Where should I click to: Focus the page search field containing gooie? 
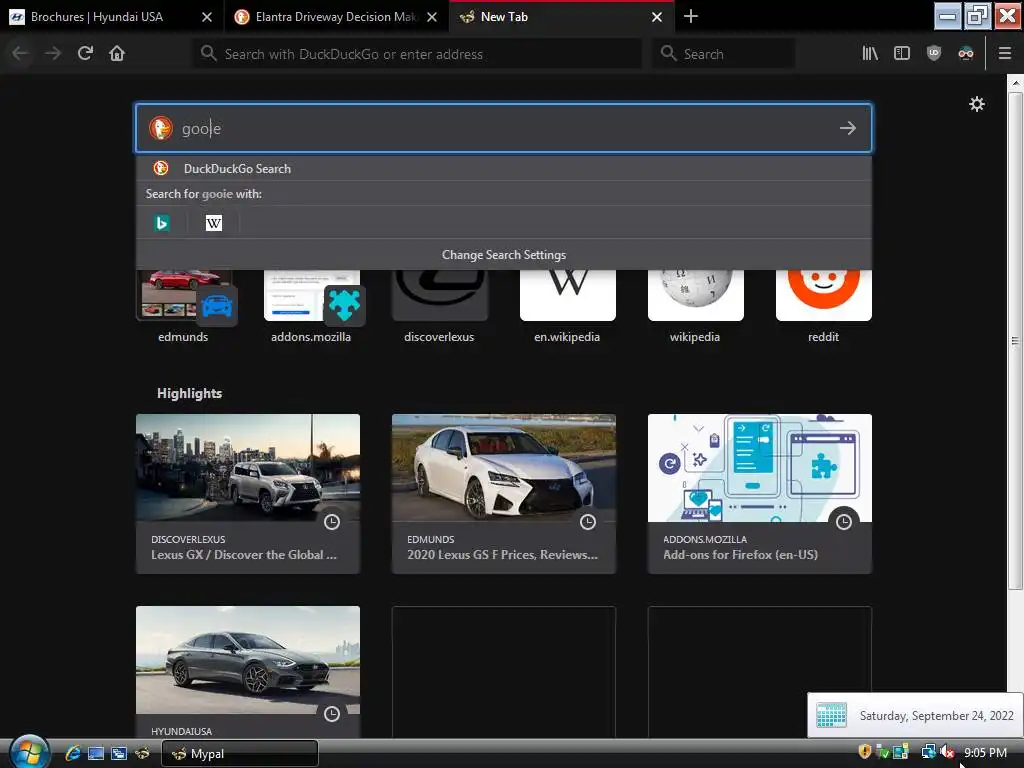click(504, 128)
